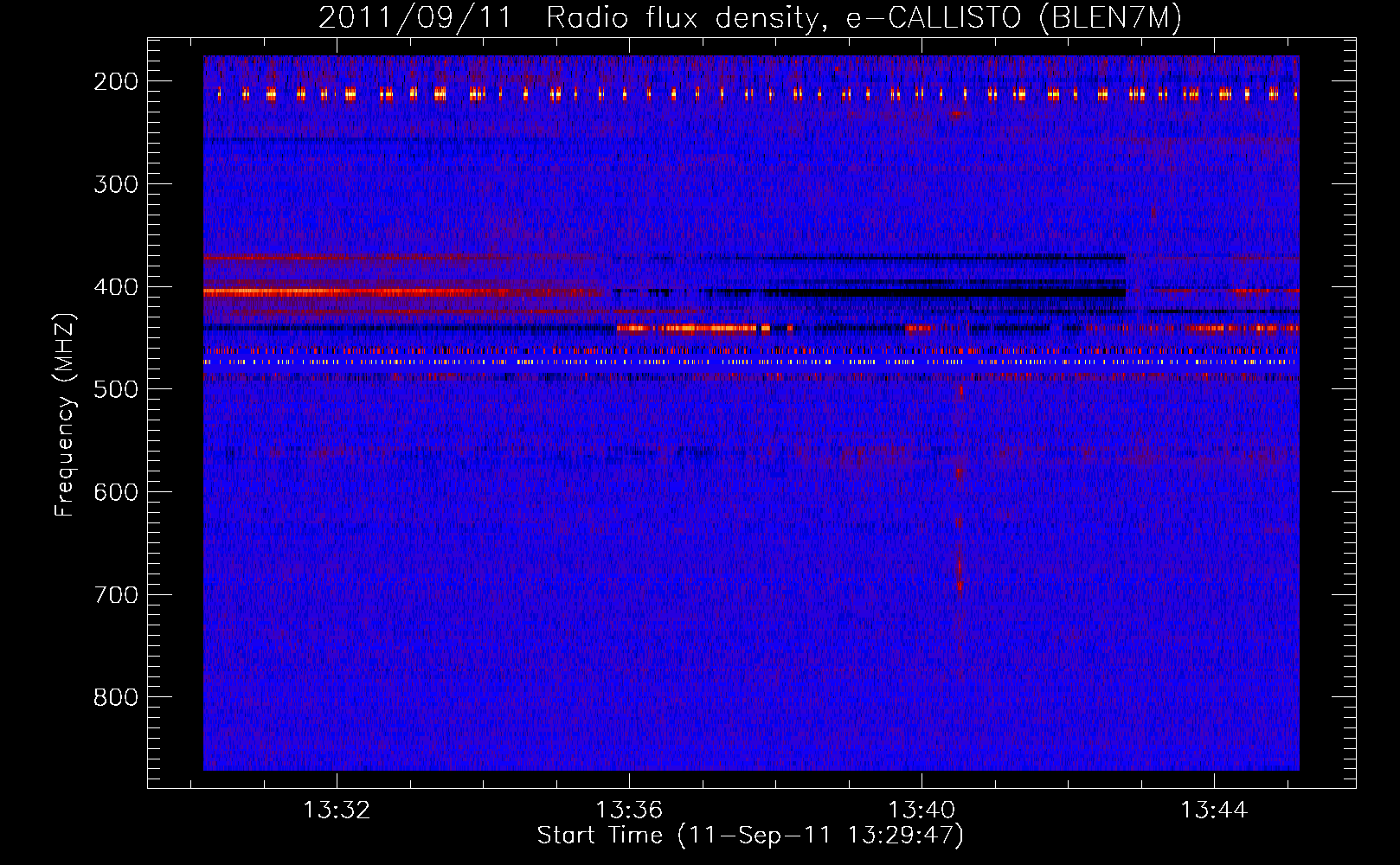Click the 13:32 time tick label
This screenshot has width=1400, height=865.
337,810
